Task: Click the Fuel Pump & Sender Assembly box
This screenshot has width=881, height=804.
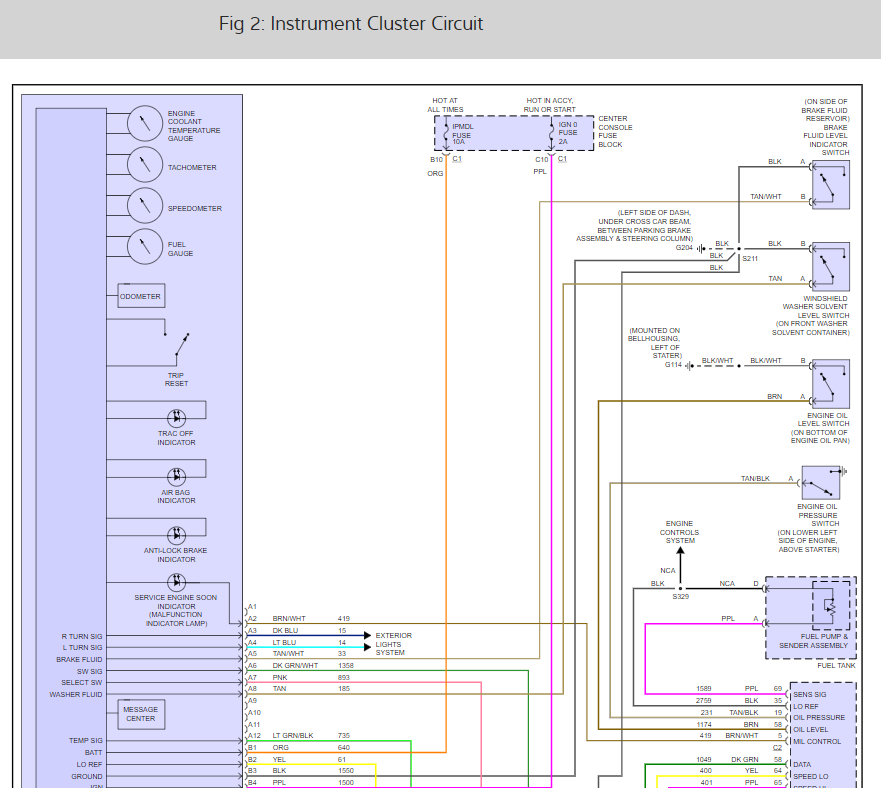Action: pos(811,617)
